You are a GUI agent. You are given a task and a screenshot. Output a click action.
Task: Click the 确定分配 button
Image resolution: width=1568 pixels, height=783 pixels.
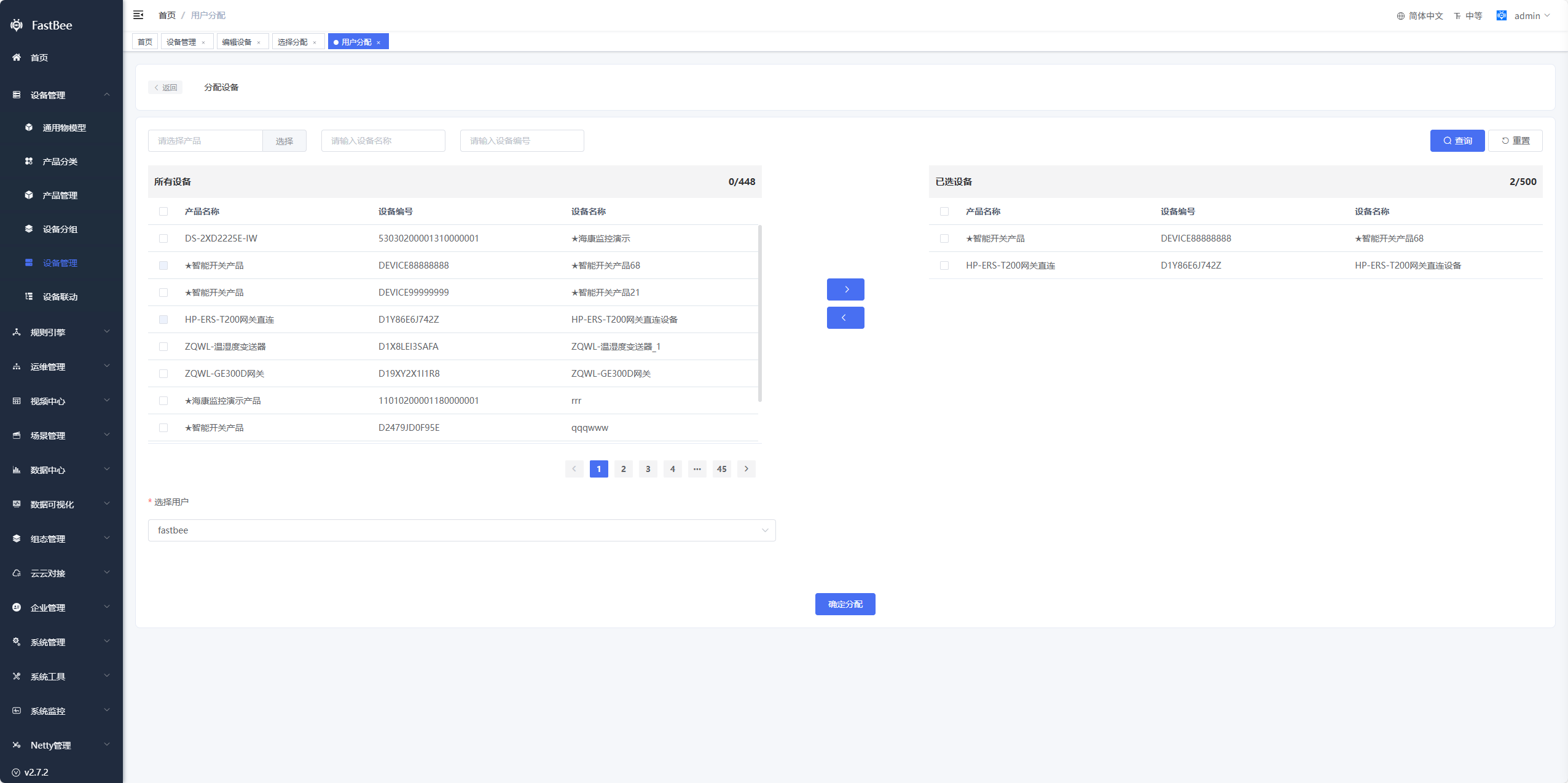[x=845, y=604]
